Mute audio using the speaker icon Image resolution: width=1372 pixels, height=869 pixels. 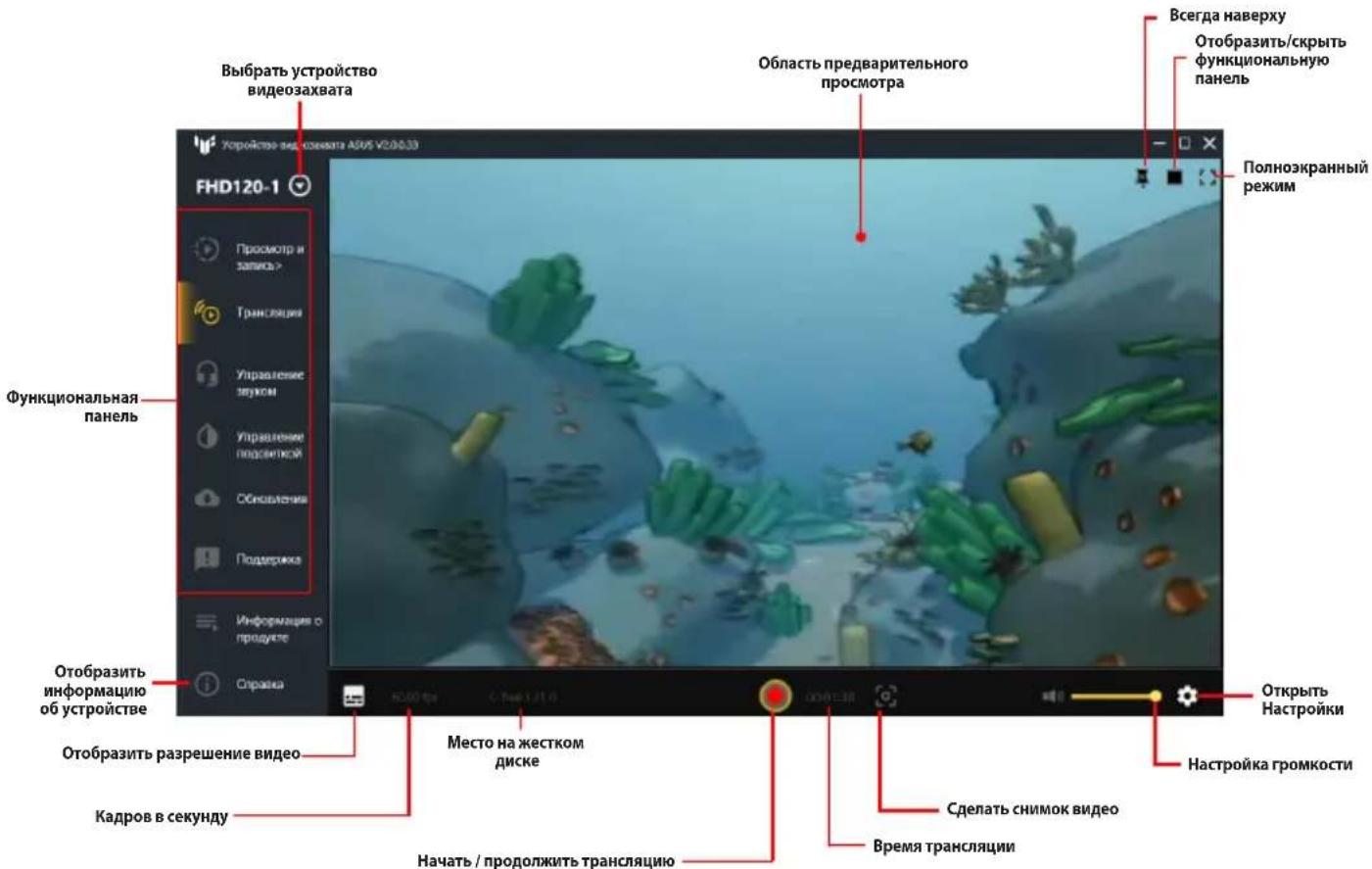1053,696
